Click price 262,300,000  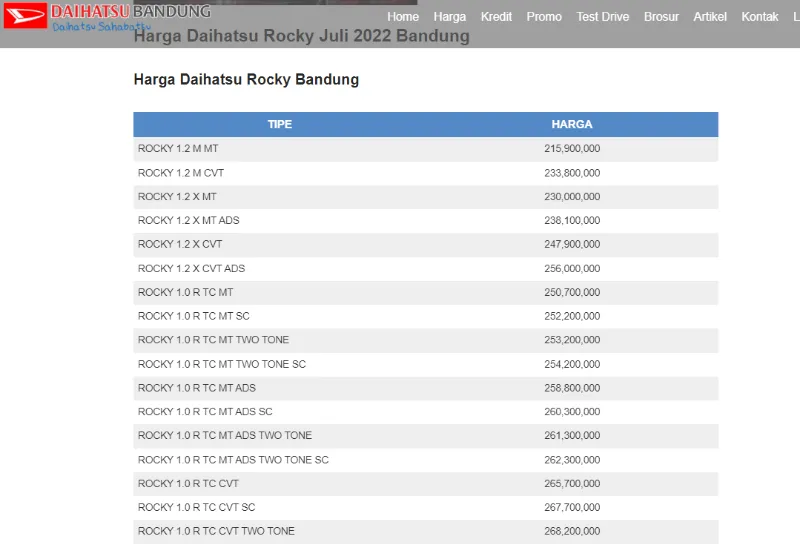pos(572,460)
